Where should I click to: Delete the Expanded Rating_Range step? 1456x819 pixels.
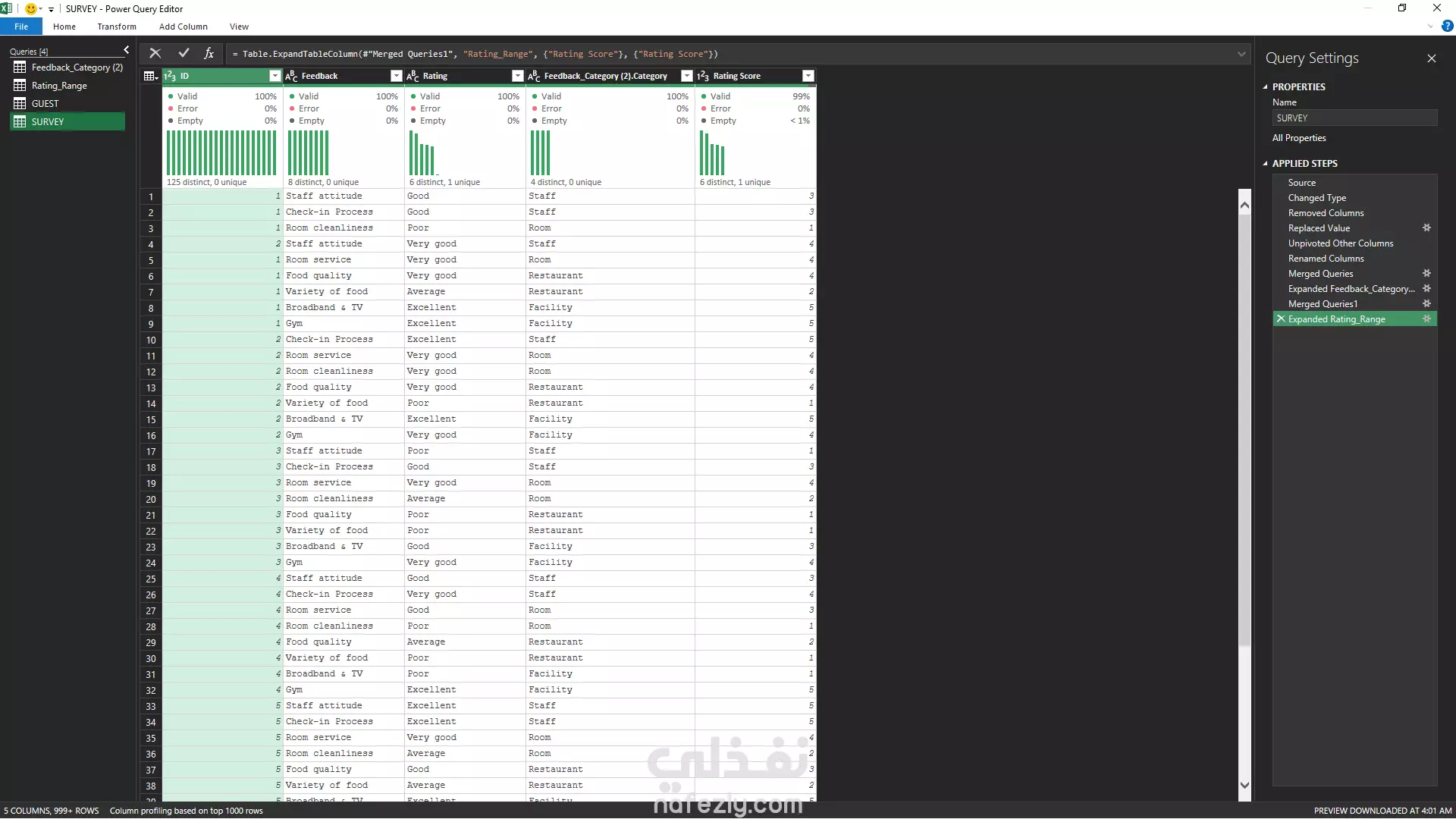(1281, 319)
